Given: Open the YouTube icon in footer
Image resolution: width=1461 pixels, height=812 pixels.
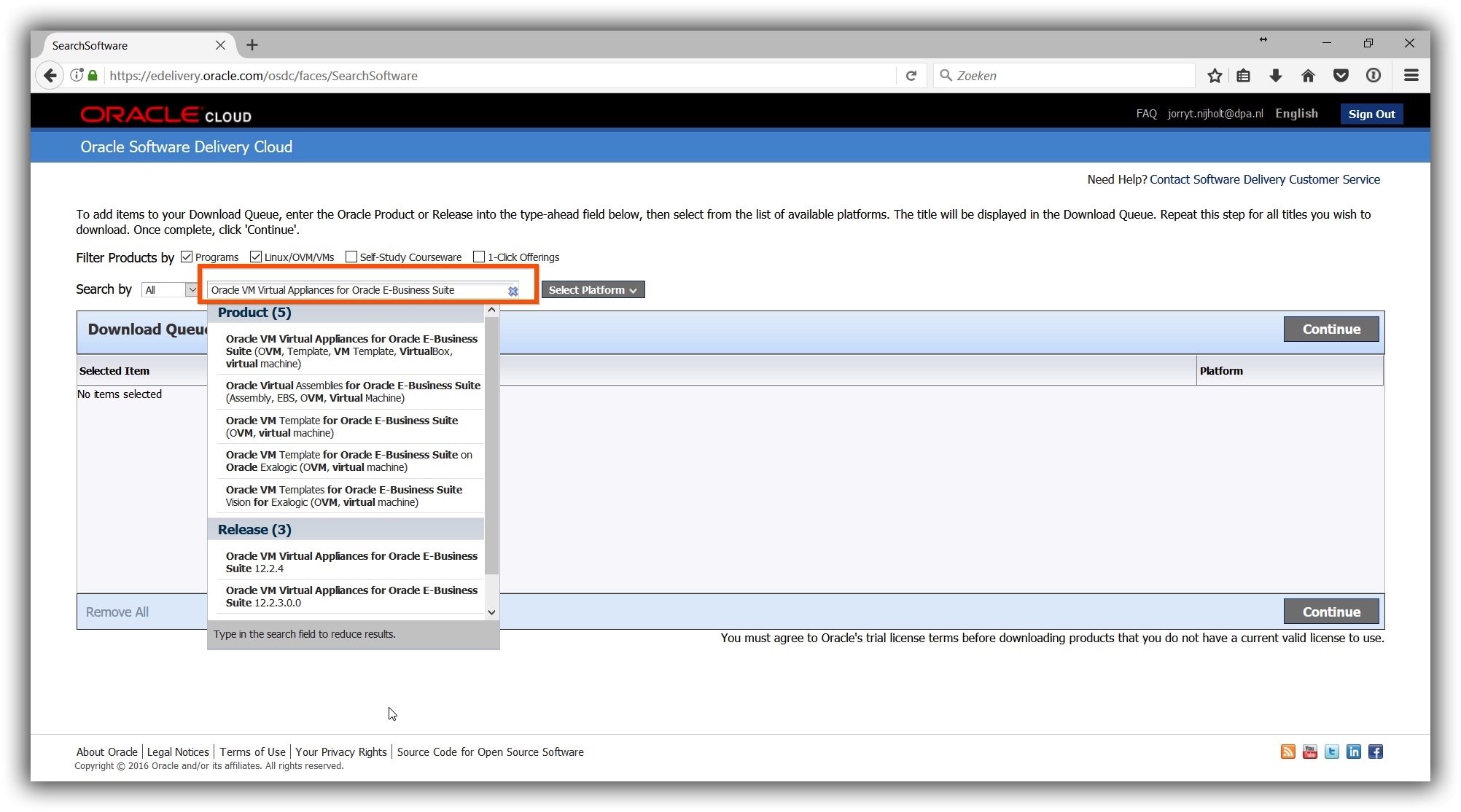Looking at the screenshot, I should [1309, 752].
